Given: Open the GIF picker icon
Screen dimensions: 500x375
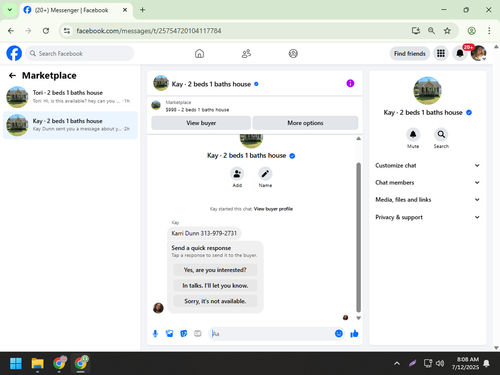Looking at the screenshot, I should (x=198, y=334).
